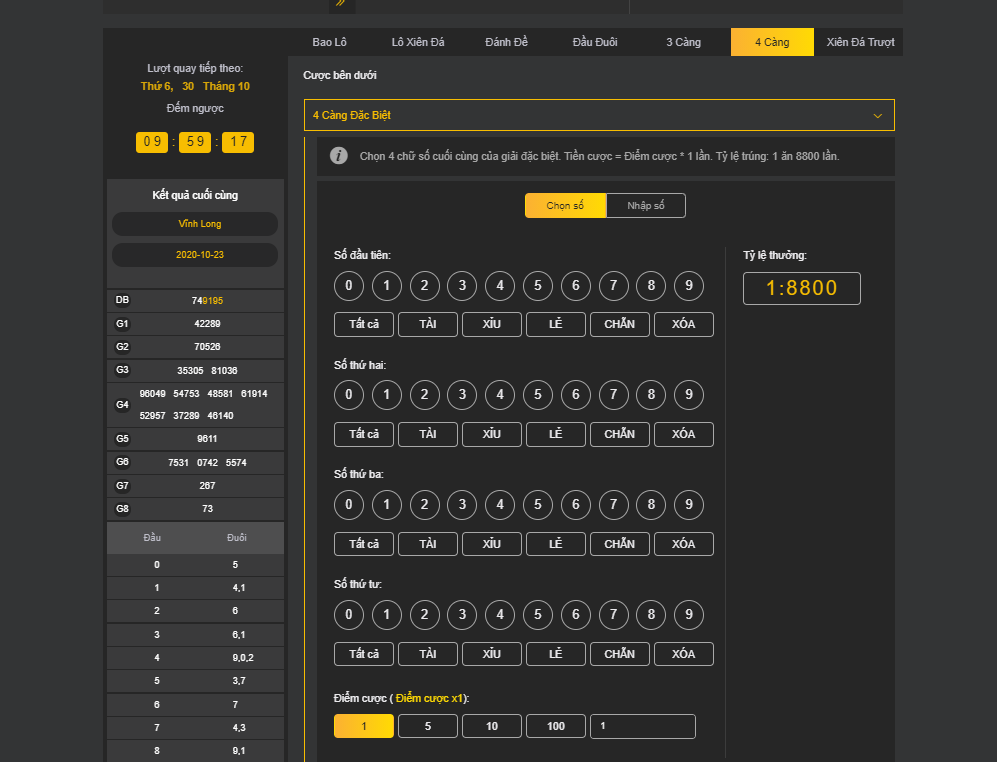Set bet points to 100

tap(555, 726)
